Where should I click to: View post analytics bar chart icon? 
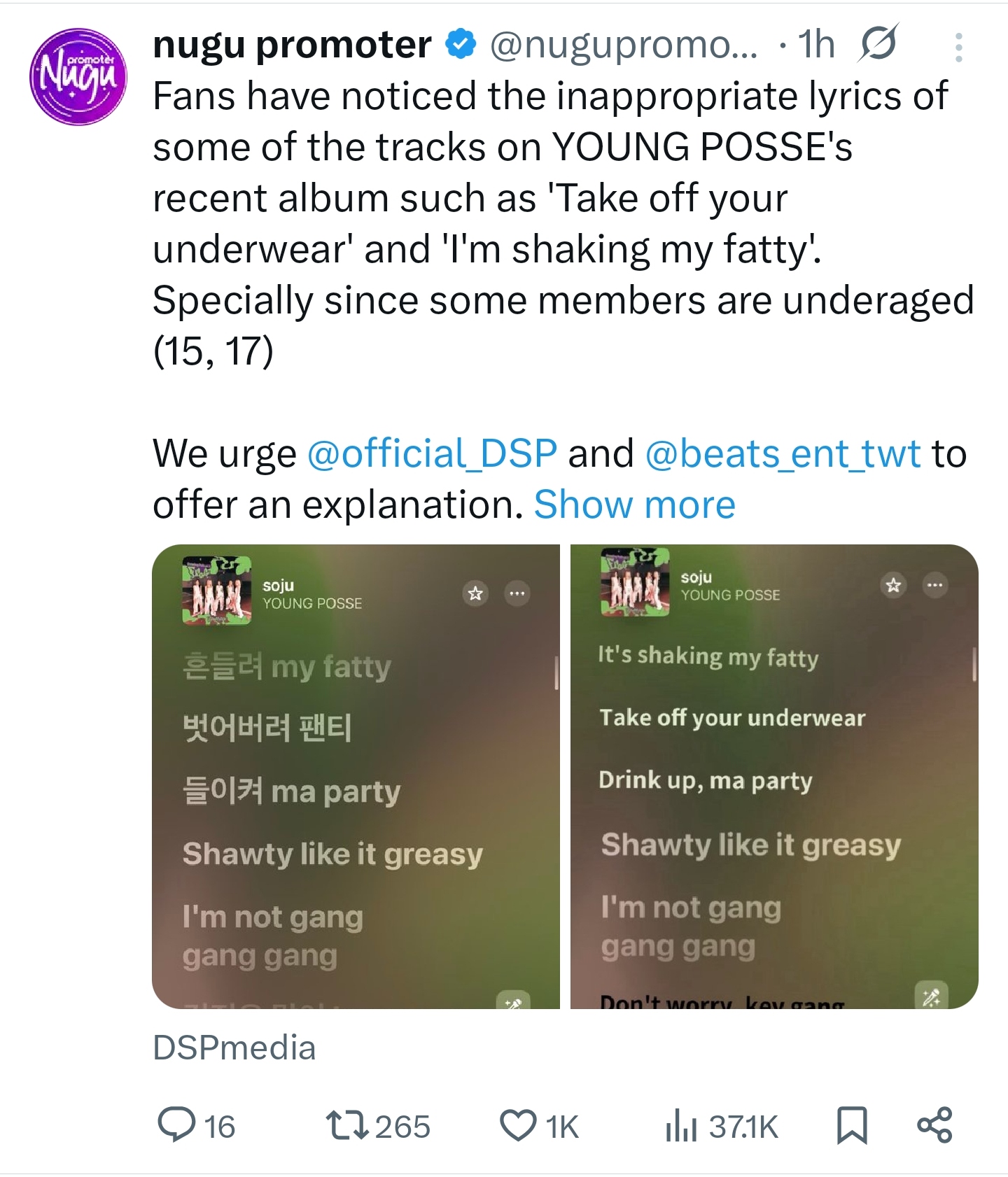pyautogui.click(x=681, y=1125)
